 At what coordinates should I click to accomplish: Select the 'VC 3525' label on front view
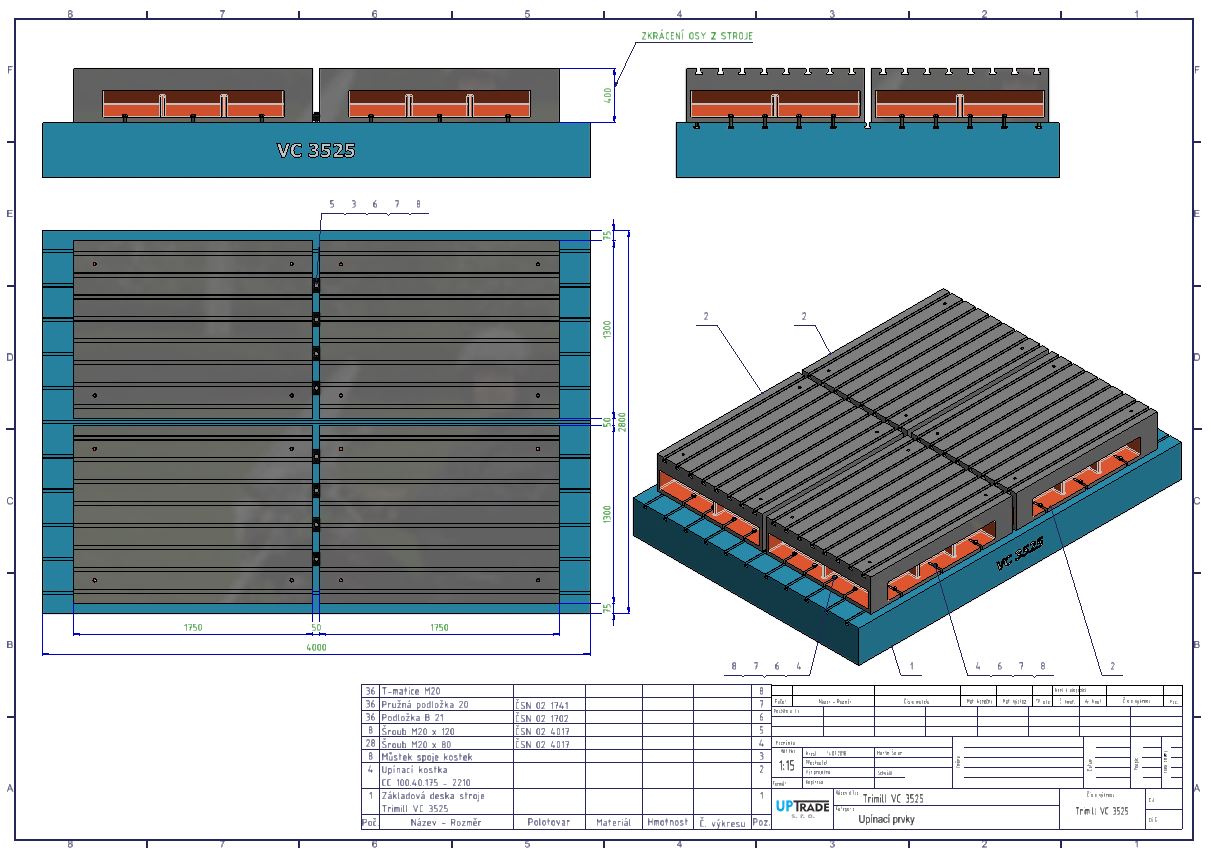(316, 150)
